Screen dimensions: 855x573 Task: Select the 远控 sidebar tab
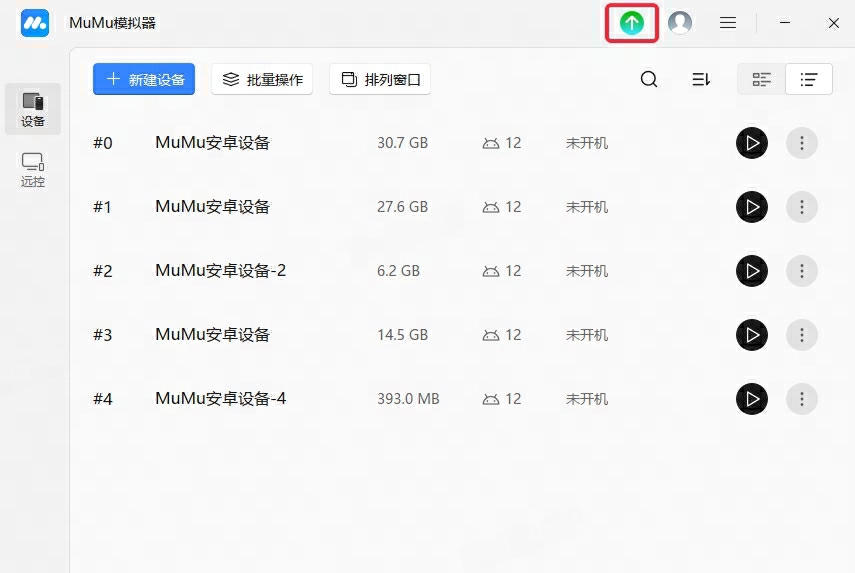(x=33, y=169)
